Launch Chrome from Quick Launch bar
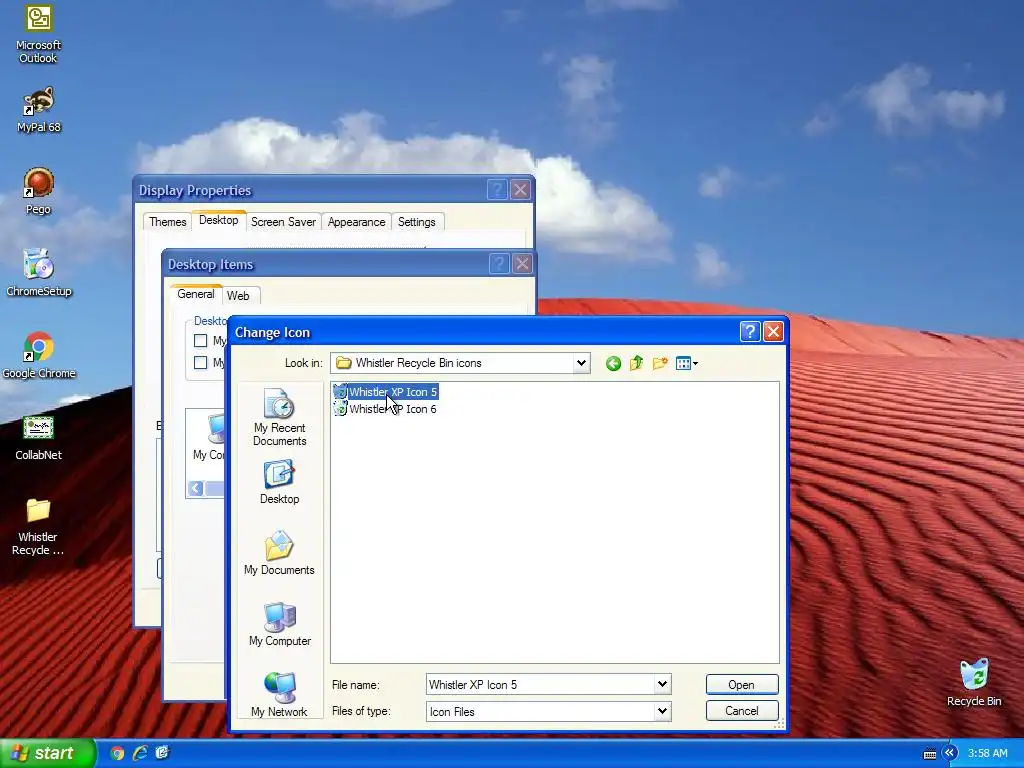Screen dimensions: 1024x768 (x=118, y=753)
